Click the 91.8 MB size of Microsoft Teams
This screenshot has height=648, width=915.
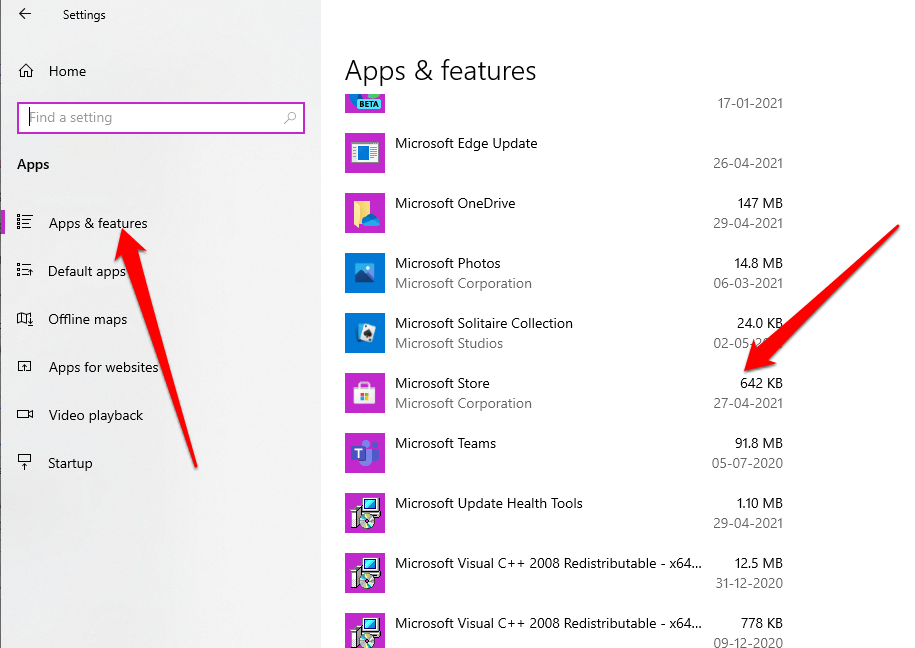tap(759, 443)
